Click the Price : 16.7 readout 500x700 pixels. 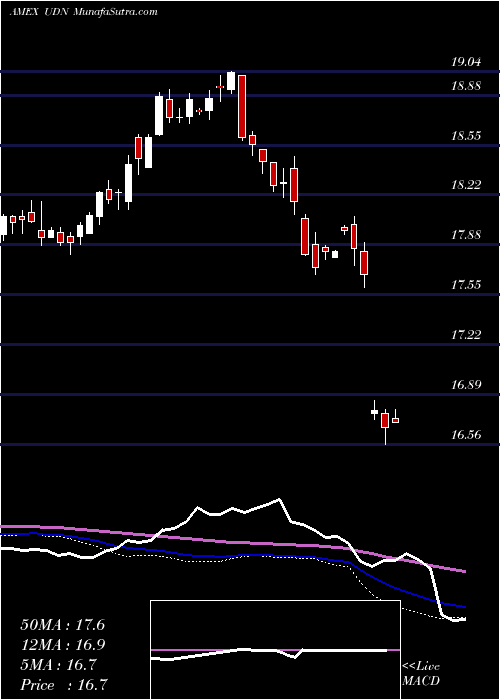point(64,685)
